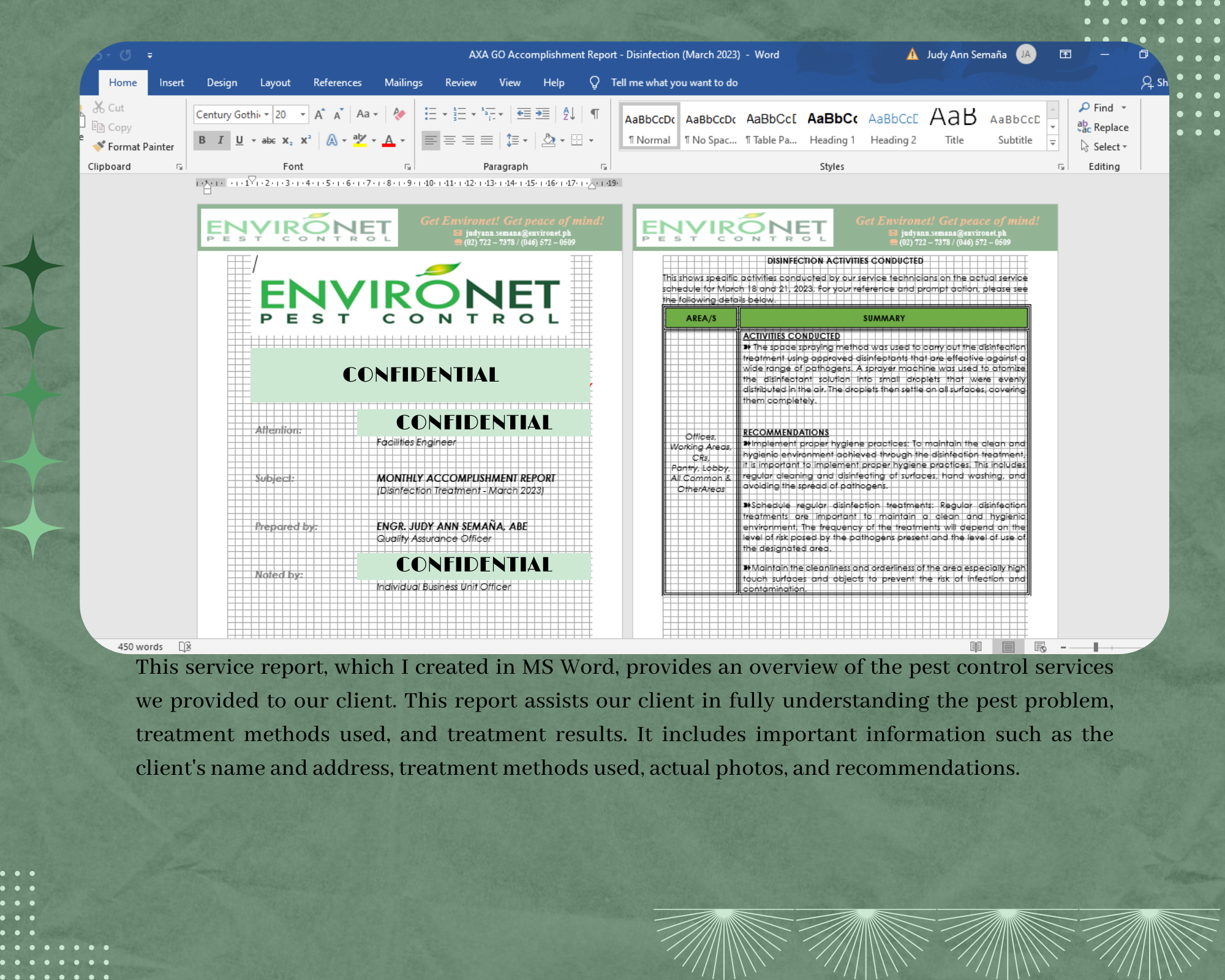Viewport: 1225px width, 980px height.
Task: Switch to the Layout tab
Action: tap(275, 83)
